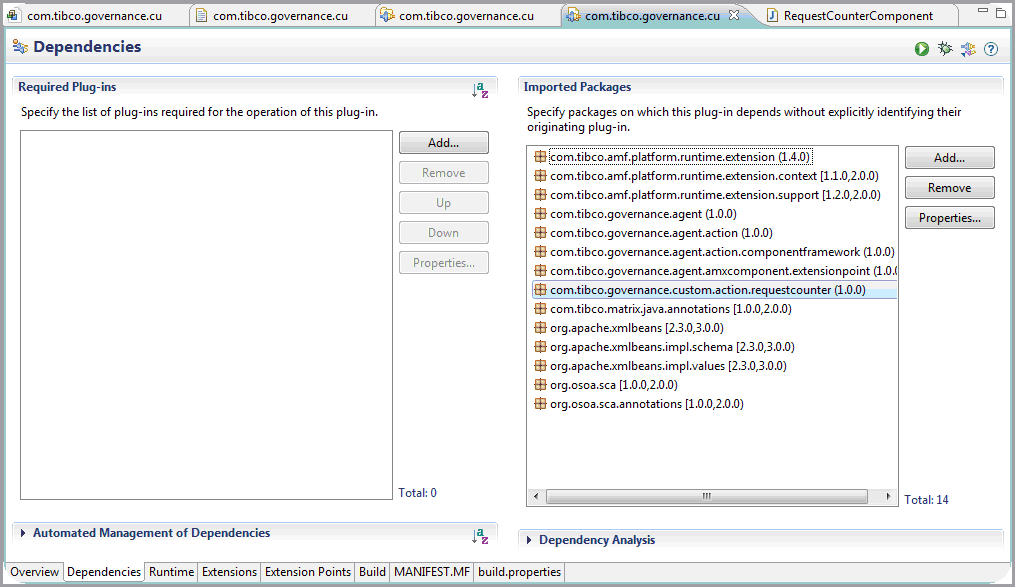Viewport: 1015px width, 587px height.
Task: Maximize the editor area
Action: [x=1001, y=12]
